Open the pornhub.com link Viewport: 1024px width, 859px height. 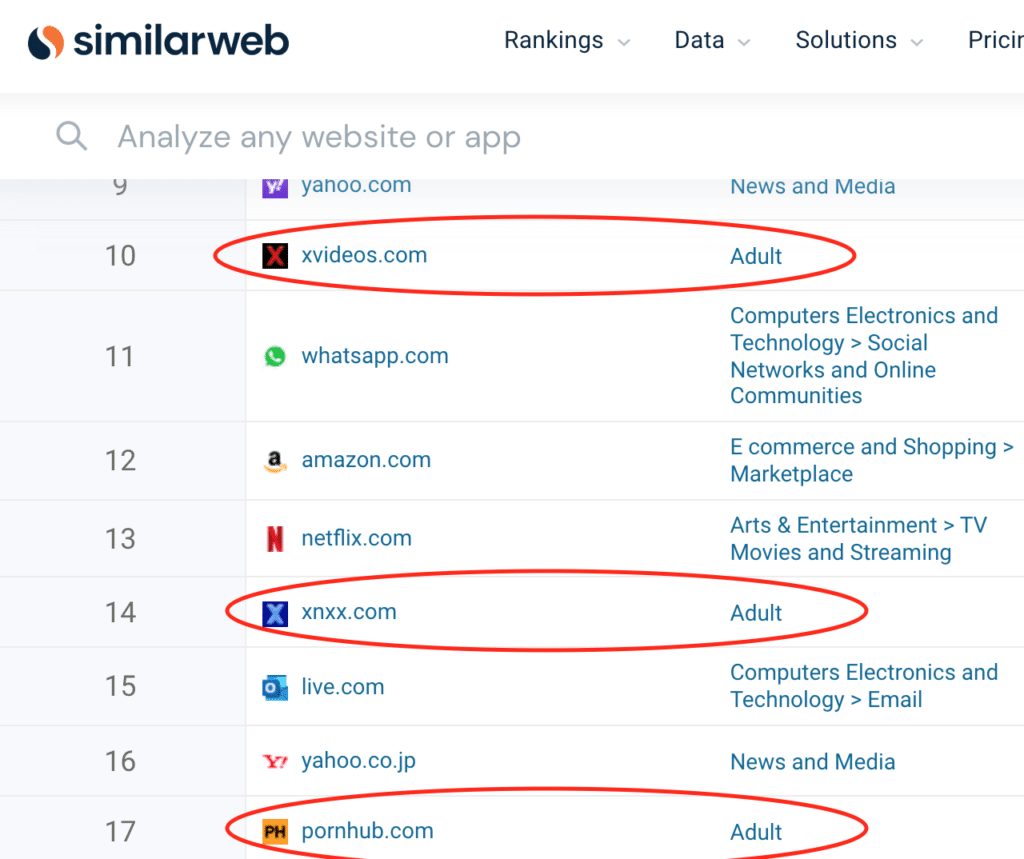[367, 831]
